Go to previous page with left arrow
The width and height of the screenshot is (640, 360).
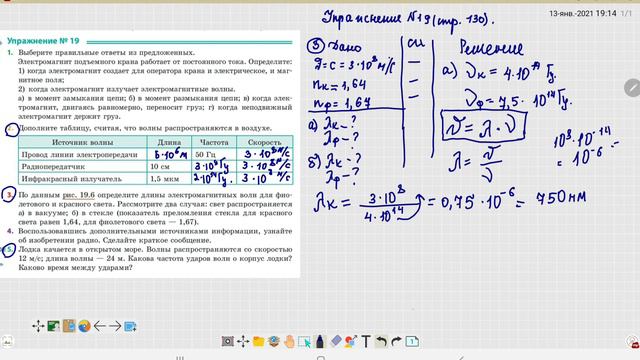click(100, 326)
